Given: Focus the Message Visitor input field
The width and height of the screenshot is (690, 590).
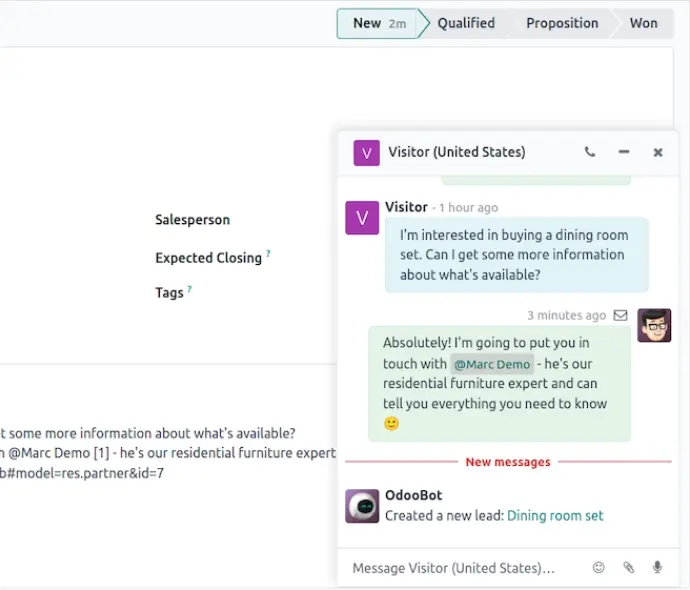Looking at the screenshot, I should click(x=466, y=568).
